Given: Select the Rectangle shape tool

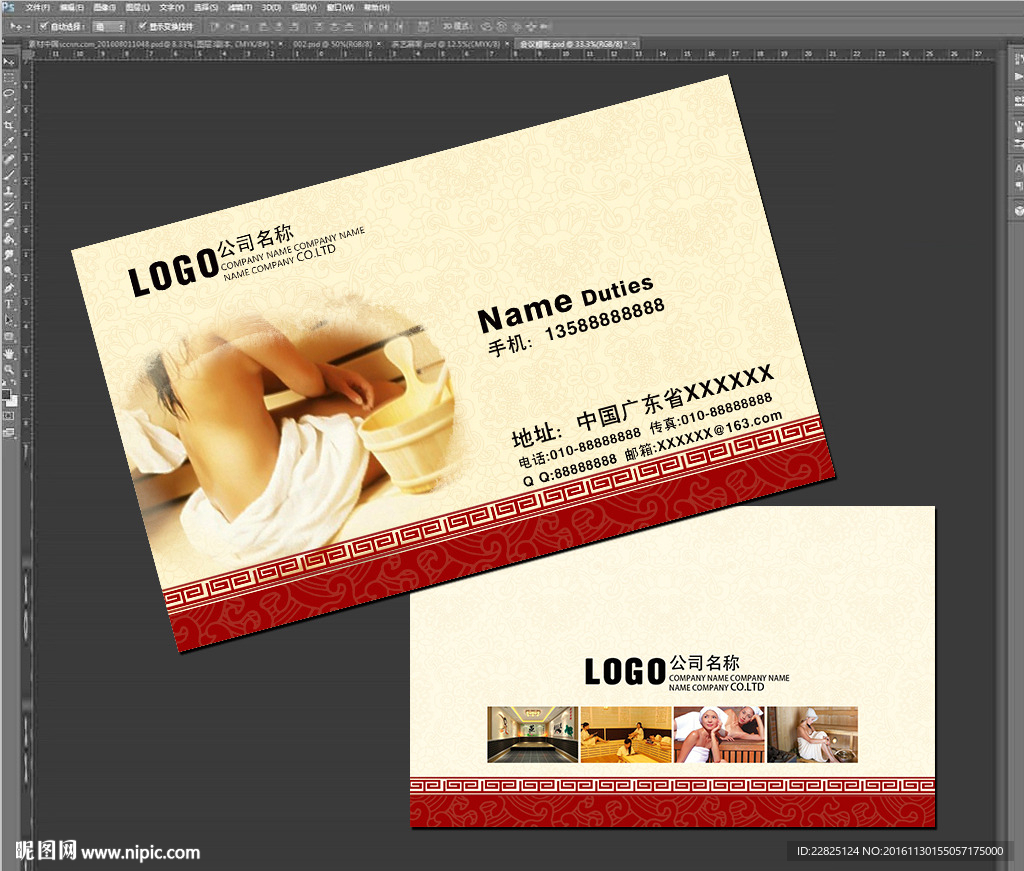Looking at the screenshot, I should [9, 336].
